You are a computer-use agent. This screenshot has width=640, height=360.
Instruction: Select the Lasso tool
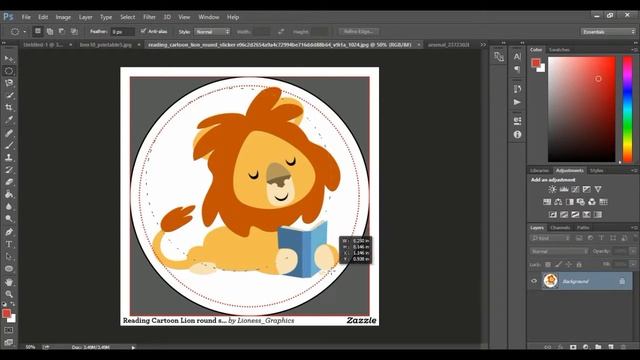[9, 83]
